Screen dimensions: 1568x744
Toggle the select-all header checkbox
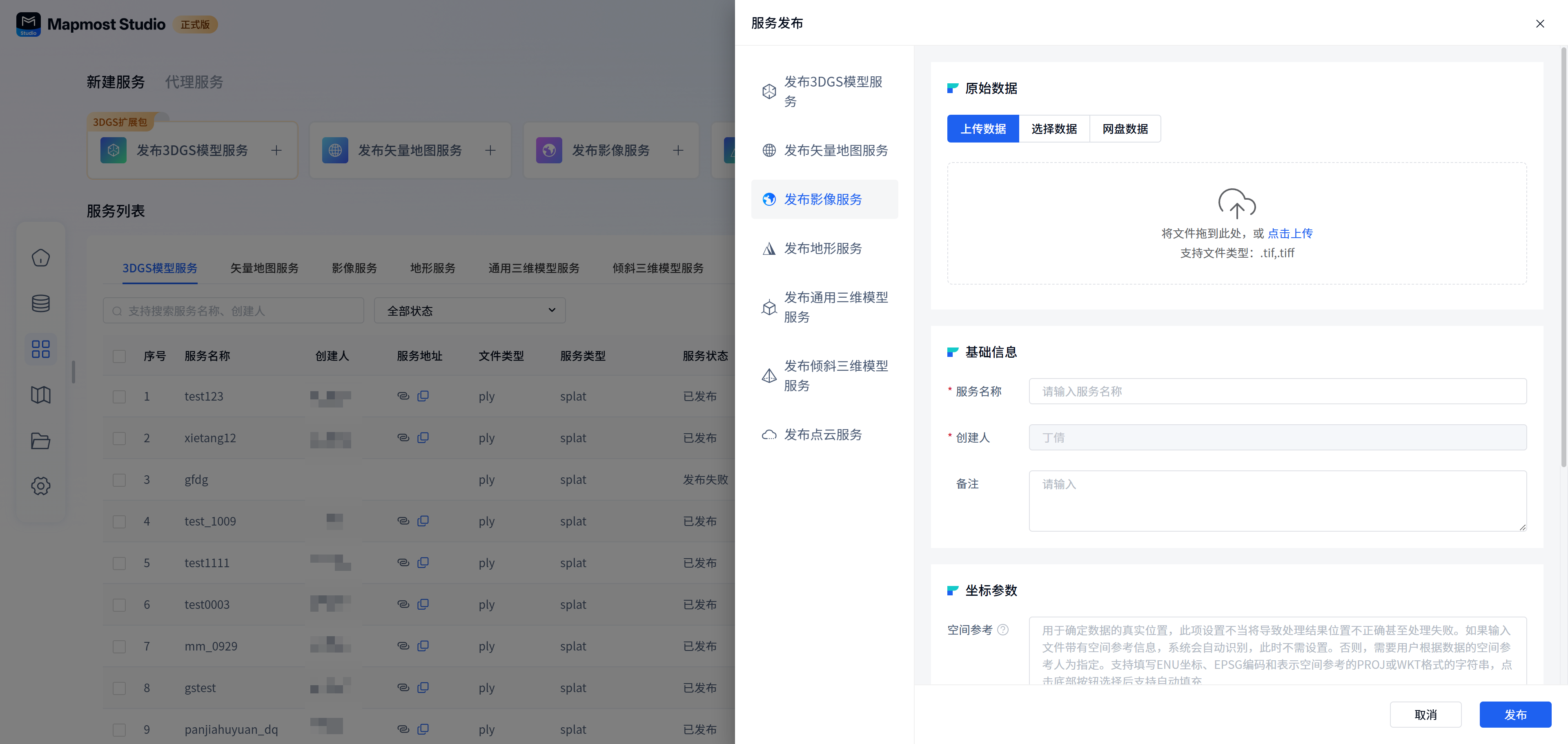(x=119, y=356)
